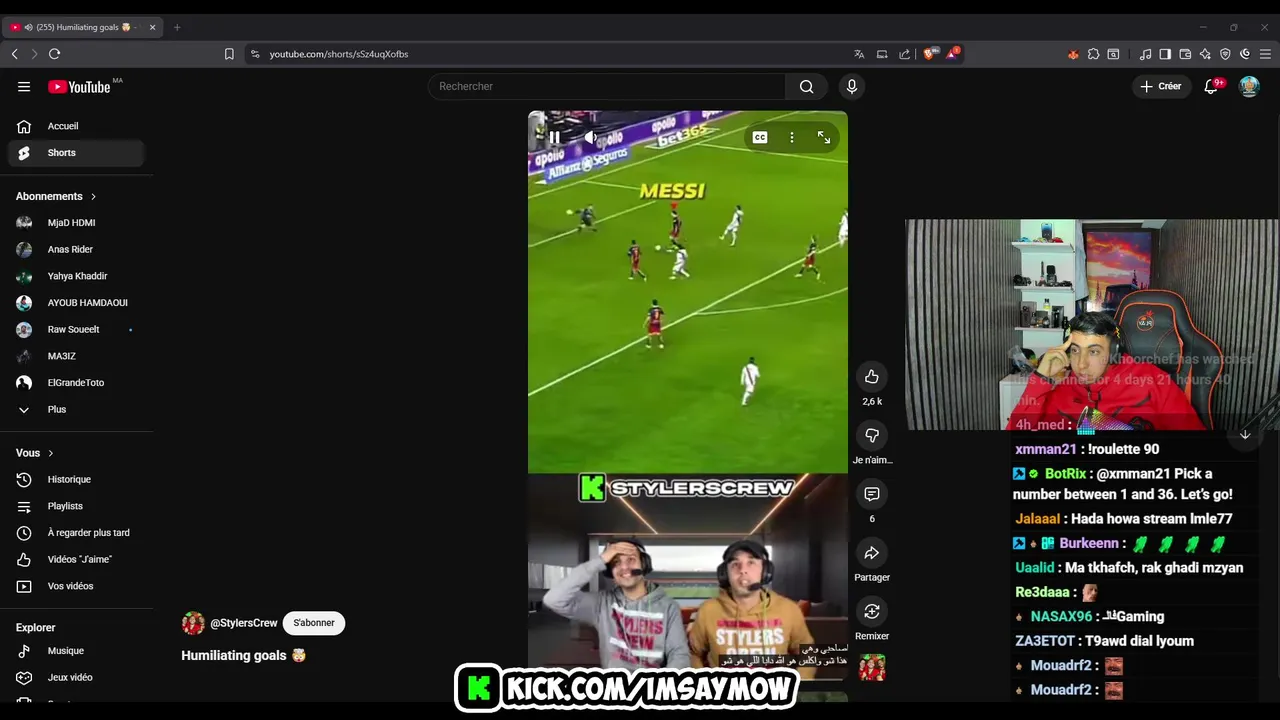
Task: Open the sound thumbnail below Remixer
Action: (x=872, y=667)
